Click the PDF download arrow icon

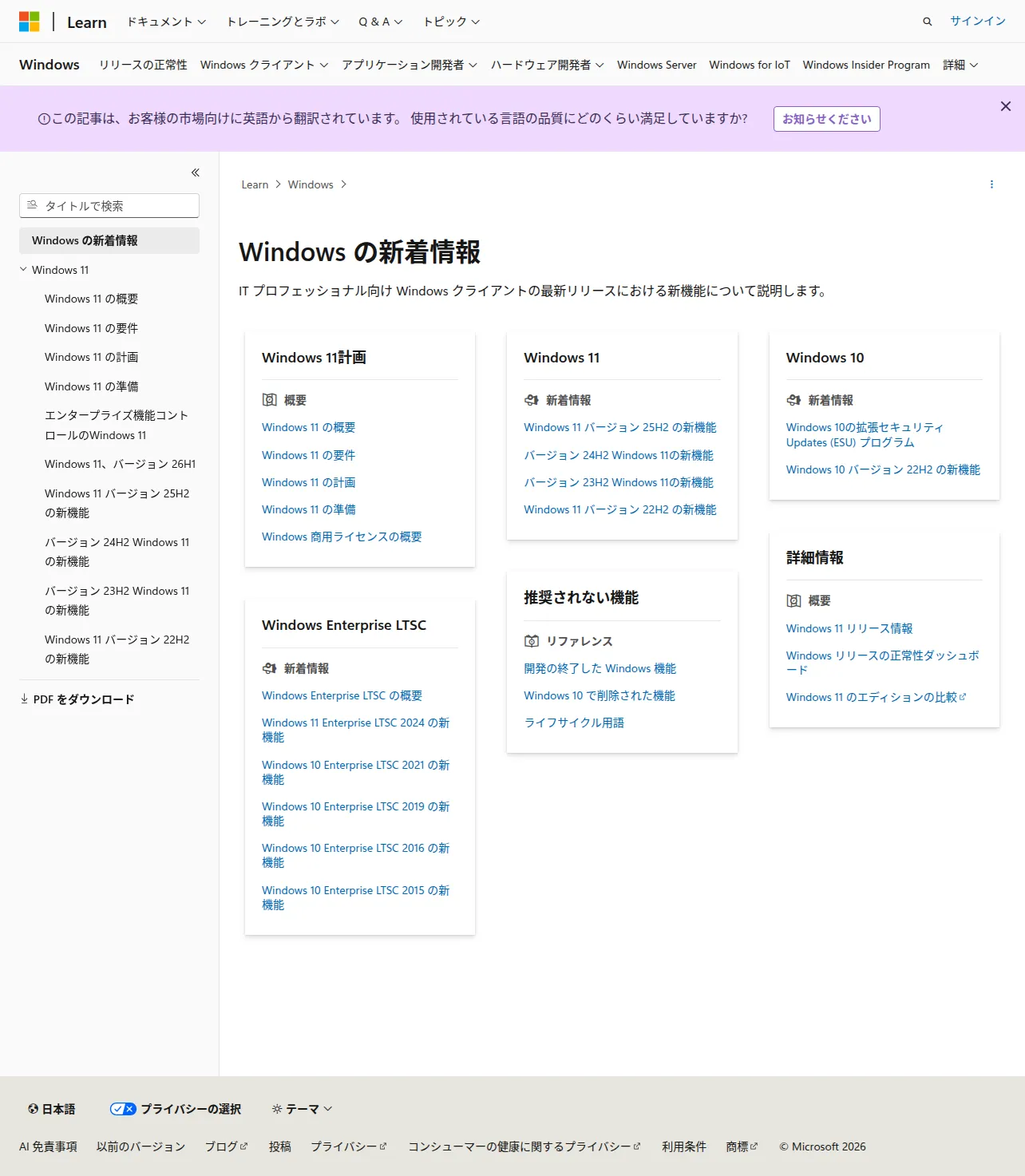24,699
